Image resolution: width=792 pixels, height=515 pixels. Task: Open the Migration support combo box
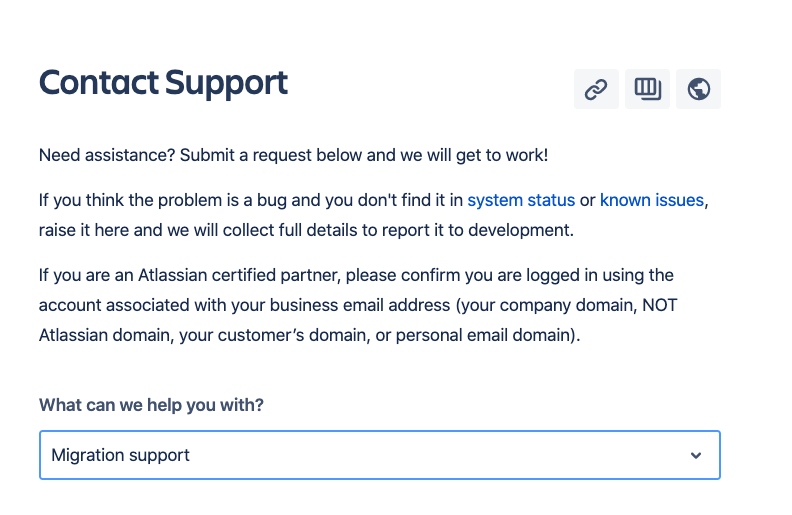[x=380, y=455]
